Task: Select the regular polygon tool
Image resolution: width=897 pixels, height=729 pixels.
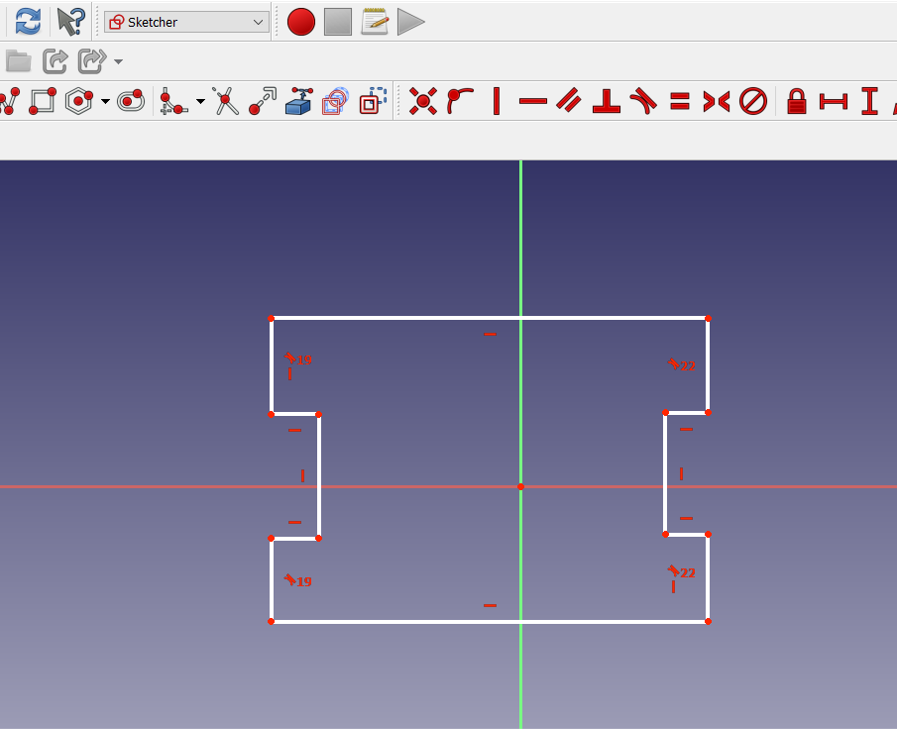Action: 79,101
